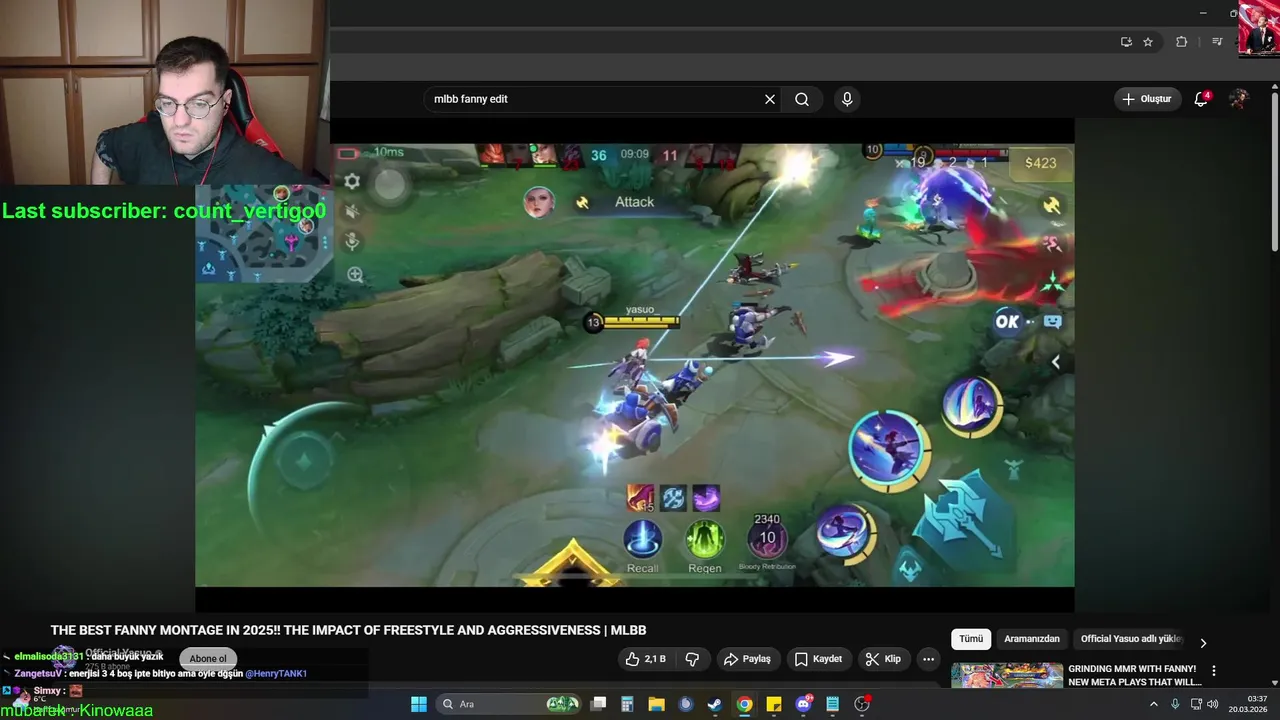Start voice search with the microphone icon
This screenshot has height=720, width=1280.
[x=847, y=99]
